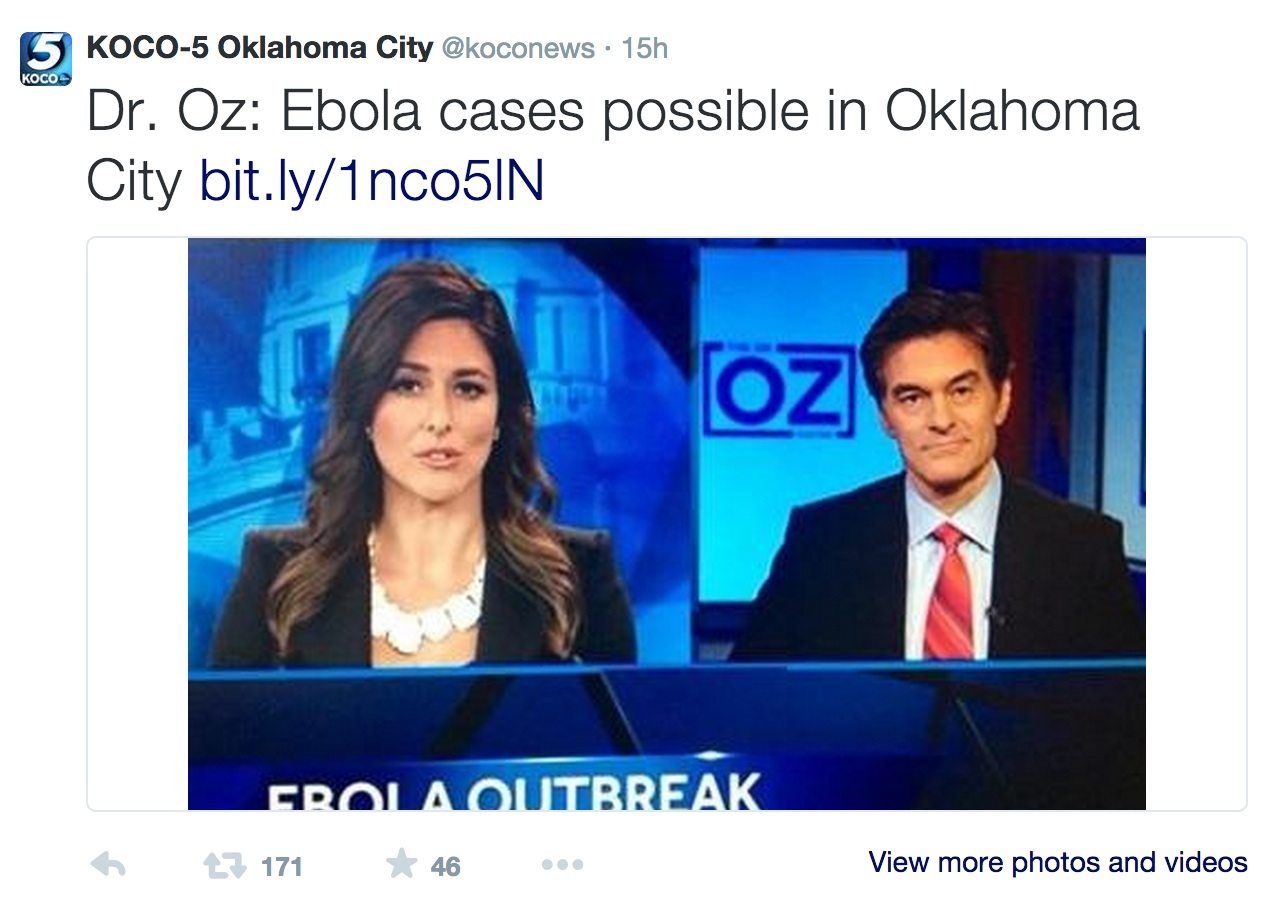Click the OZ show logo in photo
This screenshot has width=1270, height=900.
coord(779,390)
